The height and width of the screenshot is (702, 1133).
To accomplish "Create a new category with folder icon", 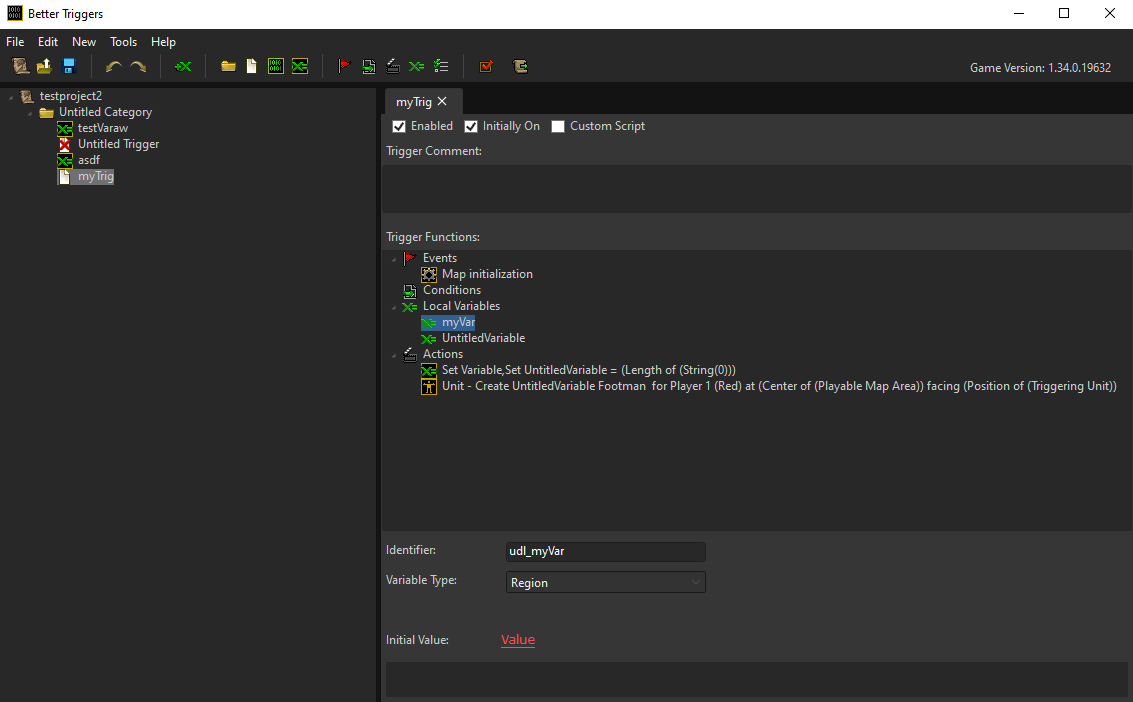I will pyautogui.click(x=228, y=66).
